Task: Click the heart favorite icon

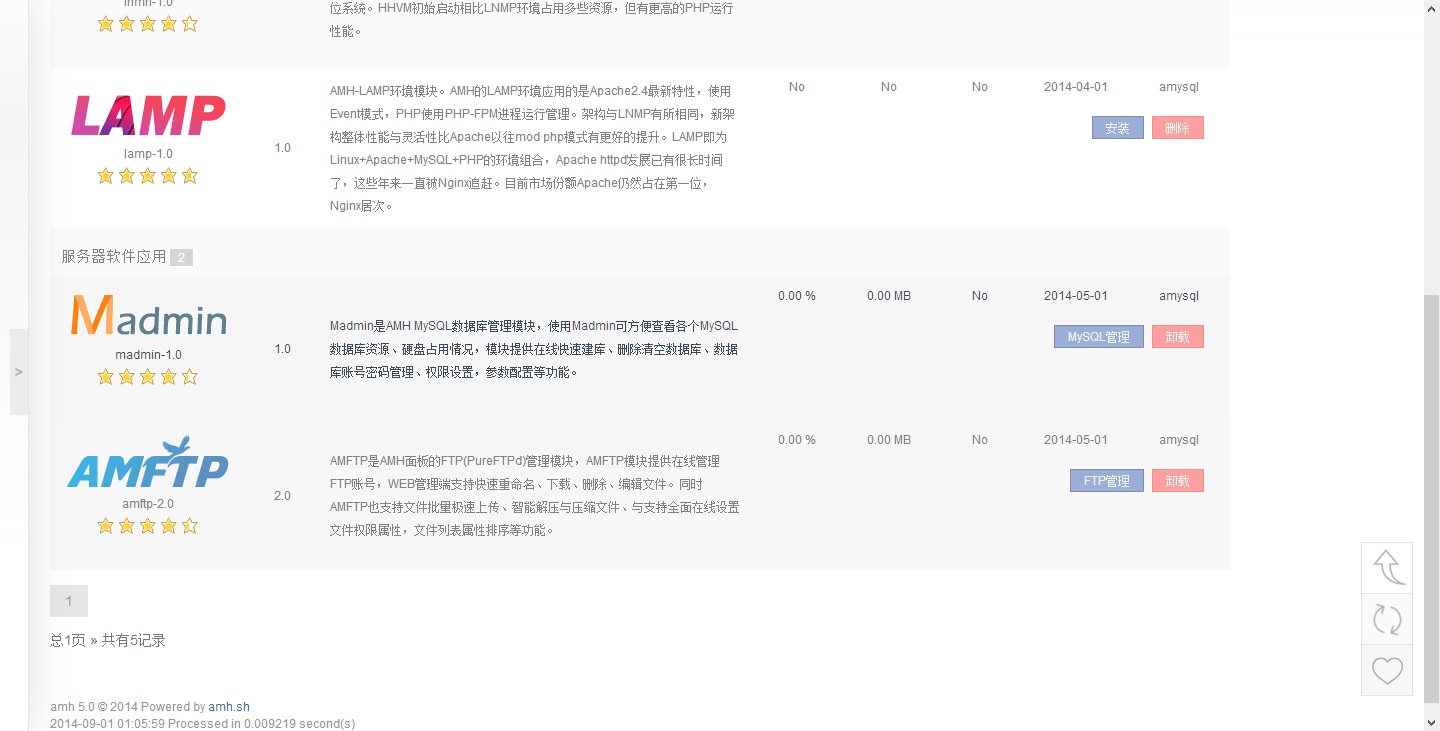Action: [1387, 670]
